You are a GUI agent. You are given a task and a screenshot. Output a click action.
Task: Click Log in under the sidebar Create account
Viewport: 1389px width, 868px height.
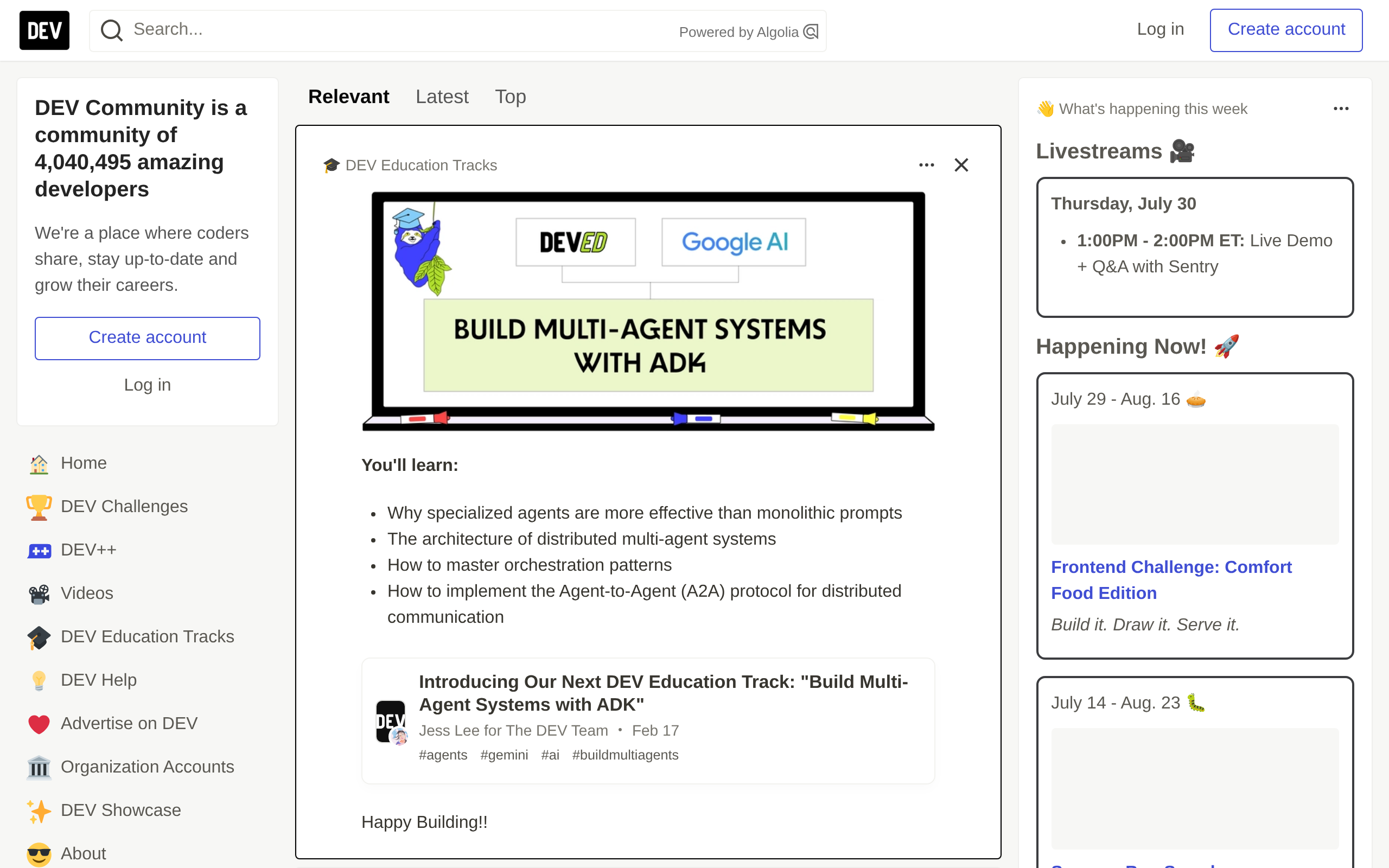point(148,385)
